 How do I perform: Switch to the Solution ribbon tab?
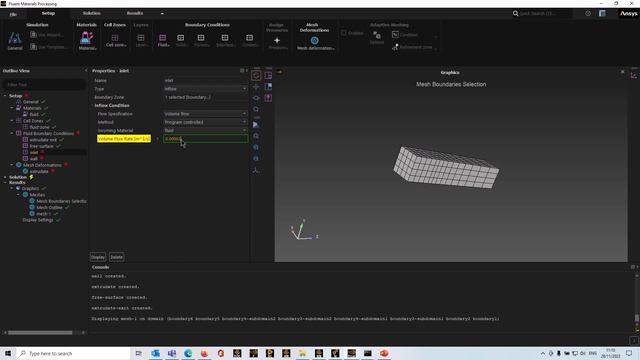click(x=91, y=13)
